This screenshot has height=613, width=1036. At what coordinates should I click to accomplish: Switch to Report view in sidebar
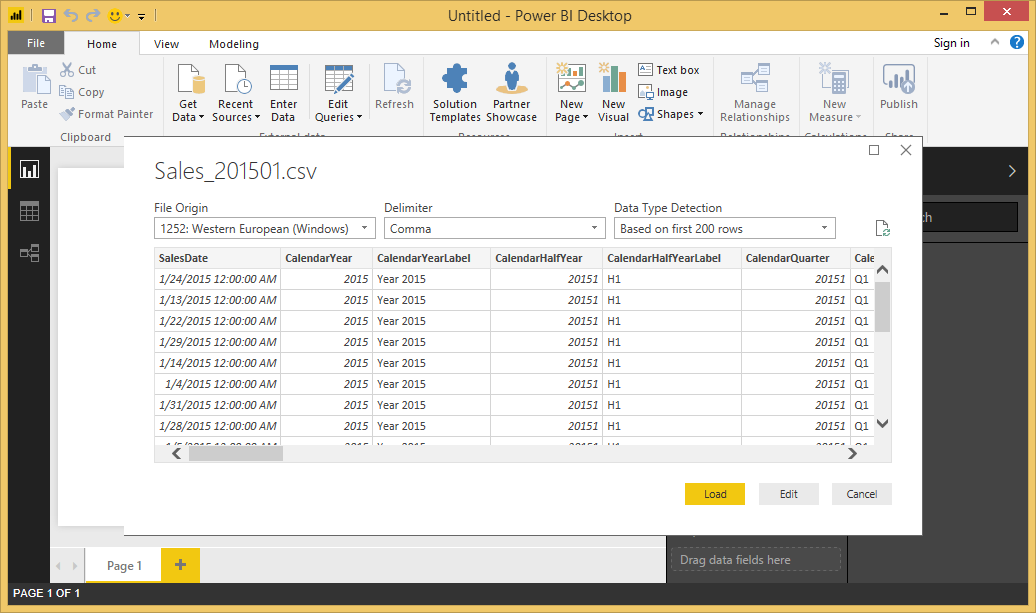tap(29, 169)
